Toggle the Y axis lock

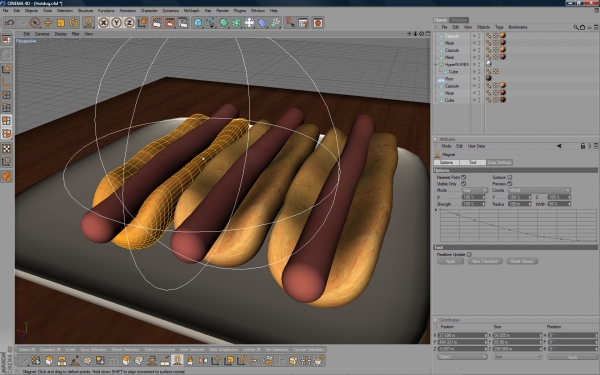tap(116, 23)
